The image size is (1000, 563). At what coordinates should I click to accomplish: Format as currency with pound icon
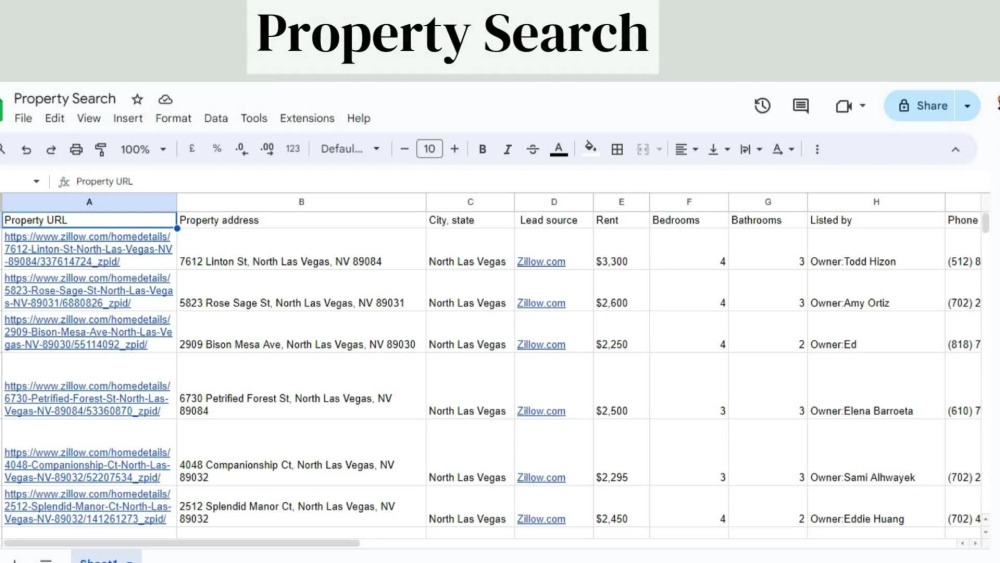(x=191, y=149)
